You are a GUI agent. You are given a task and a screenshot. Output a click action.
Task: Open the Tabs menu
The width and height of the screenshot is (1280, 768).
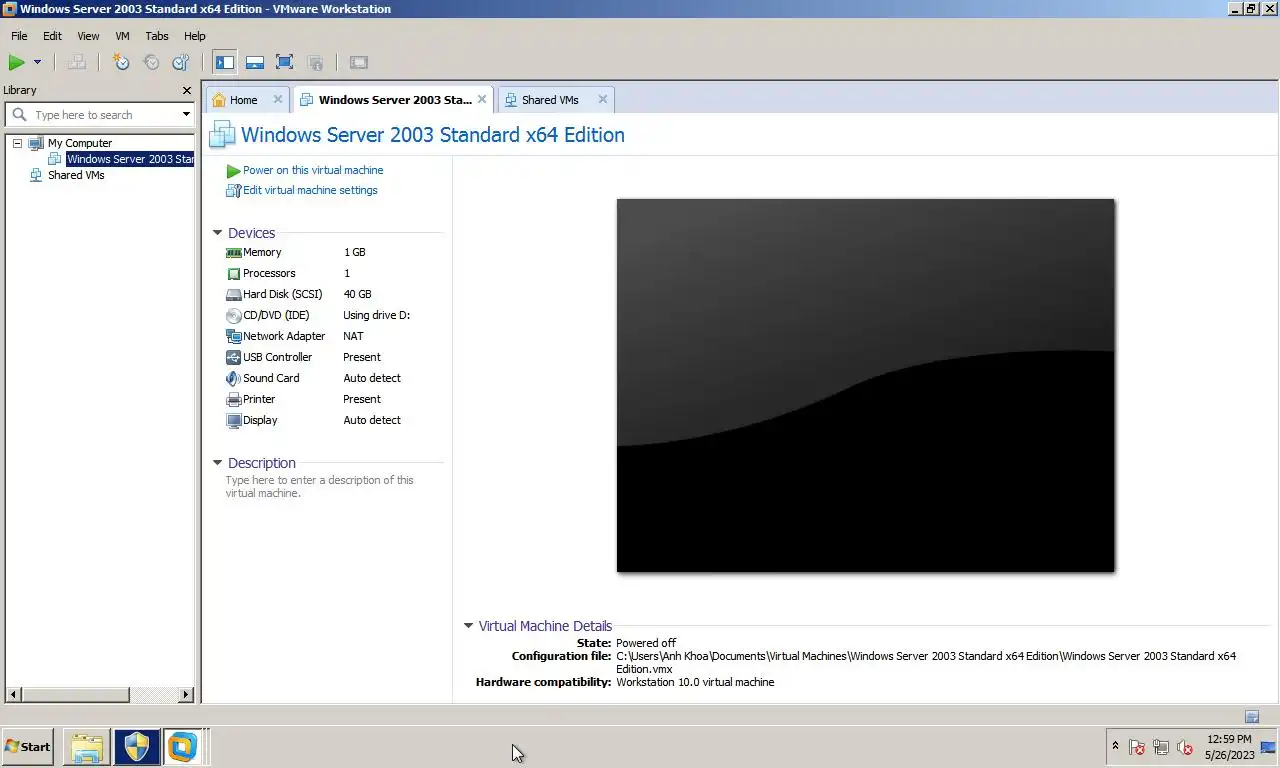pyautogui.click(x=157, y=36)
